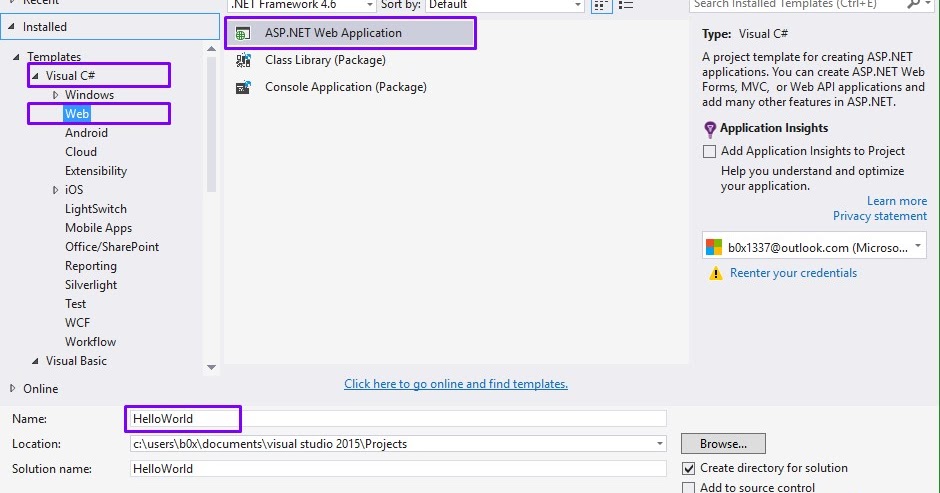
Task: Open the .NET Framework version dropdown
Action: point(370,5)
